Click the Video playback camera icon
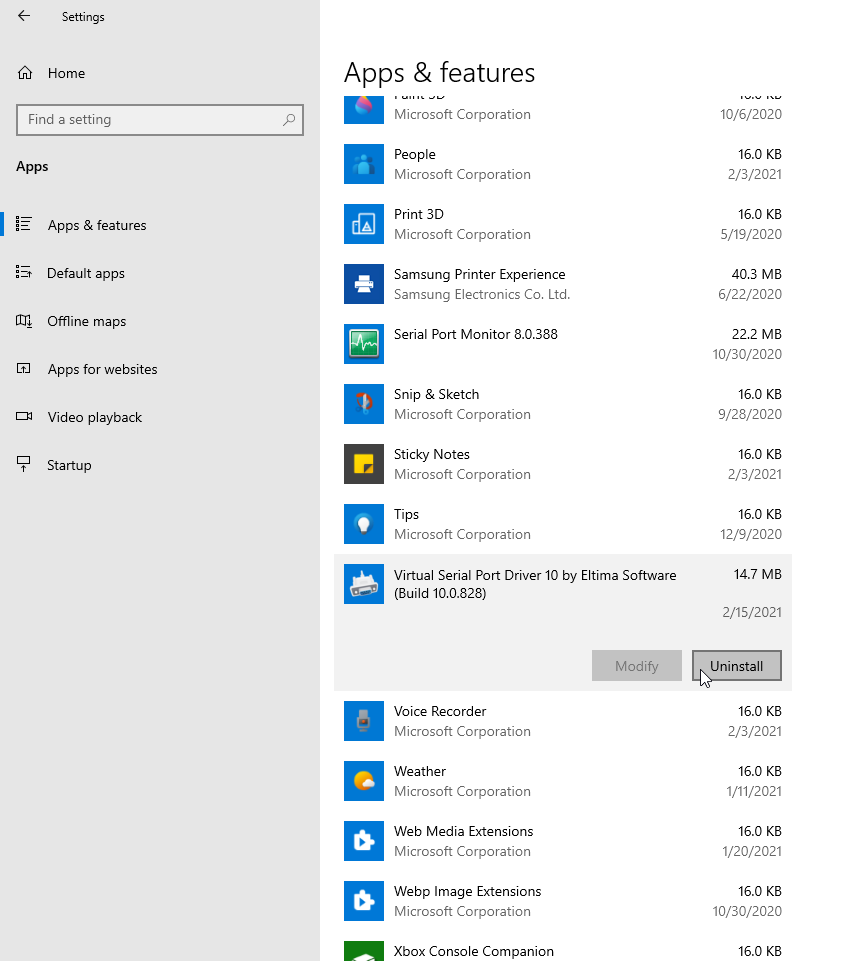Screen dimensions: 864x961 [23, 417]
